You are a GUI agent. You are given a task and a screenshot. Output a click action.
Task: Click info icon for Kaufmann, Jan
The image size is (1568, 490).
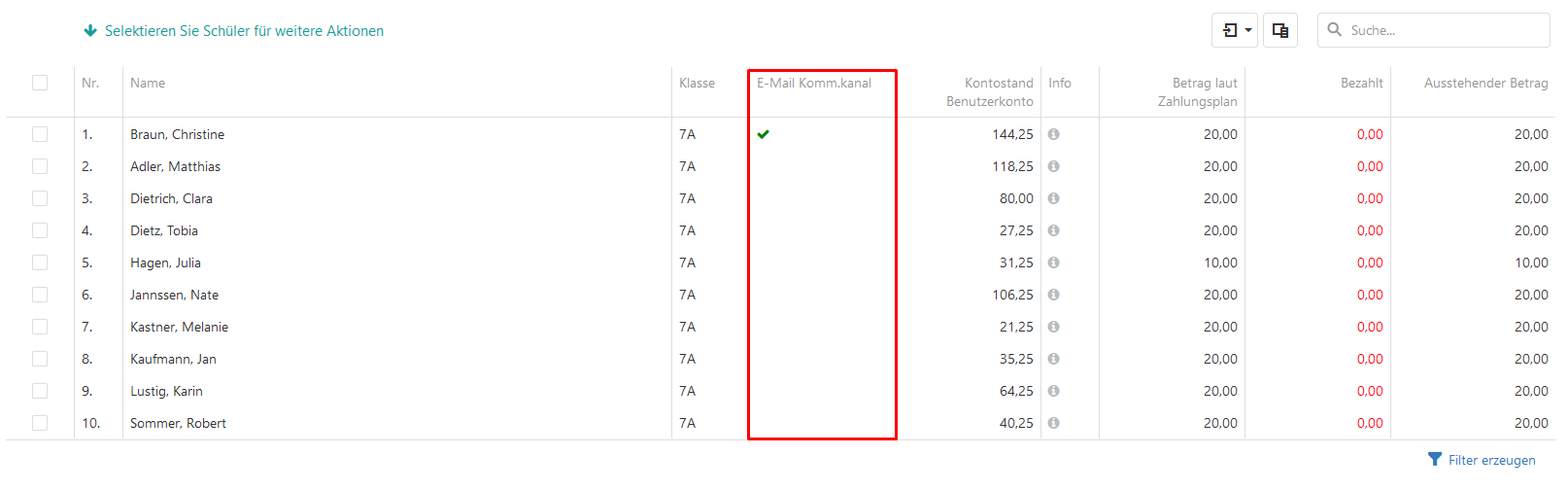click(1053, 359)
